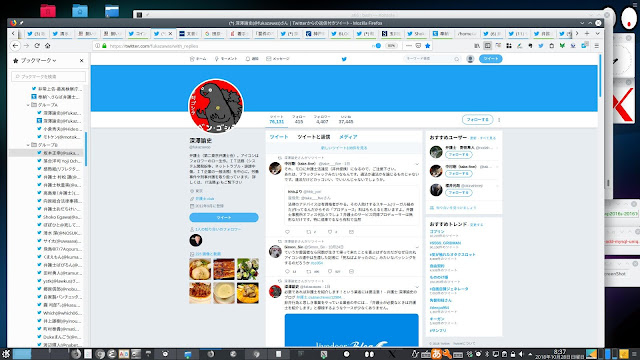Open the Twitter Notifications nav item
This screenshot has width=640, height=360.
[252, 59]
